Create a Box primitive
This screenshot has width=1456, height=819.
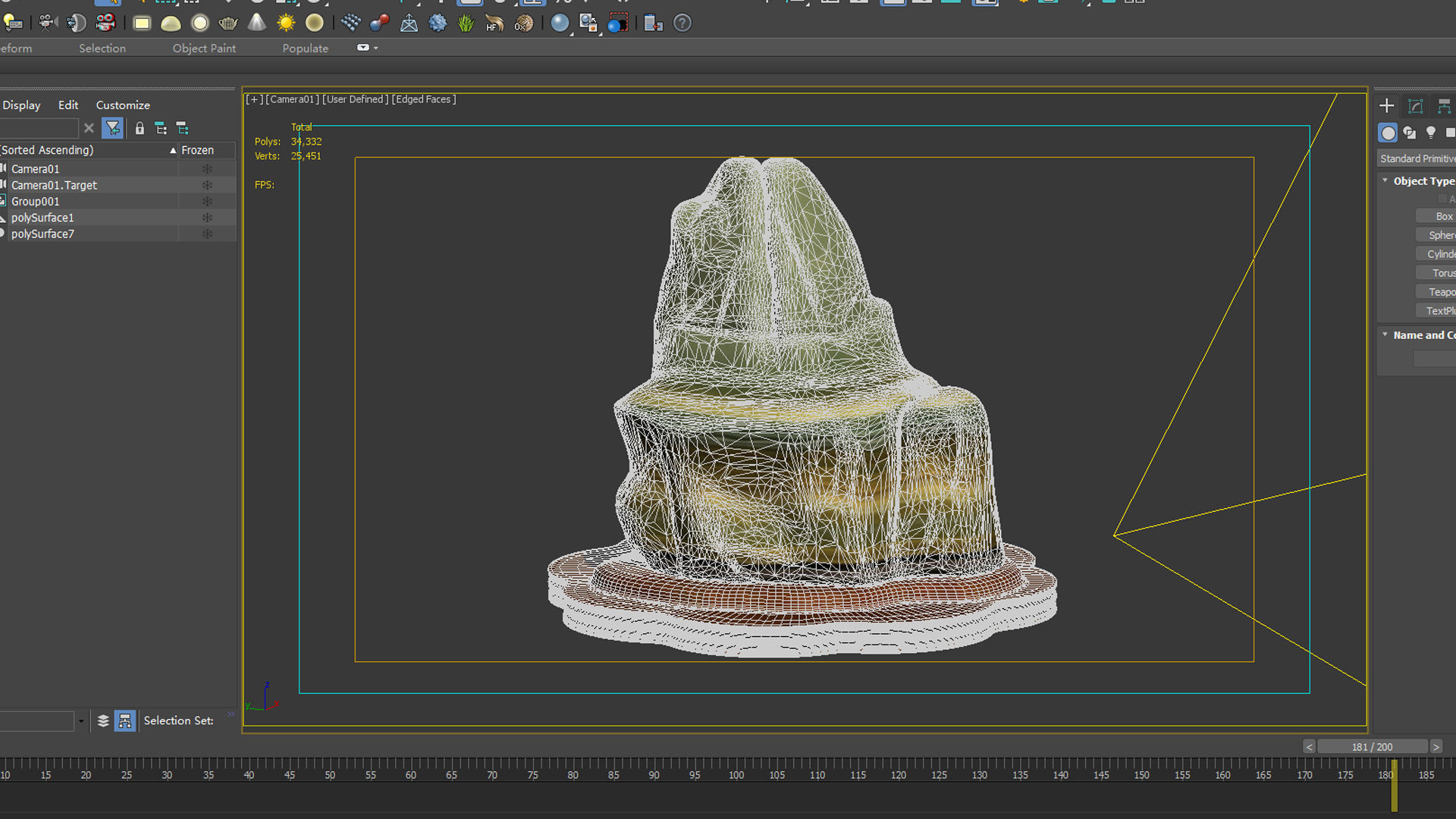tap(1436, 216)
